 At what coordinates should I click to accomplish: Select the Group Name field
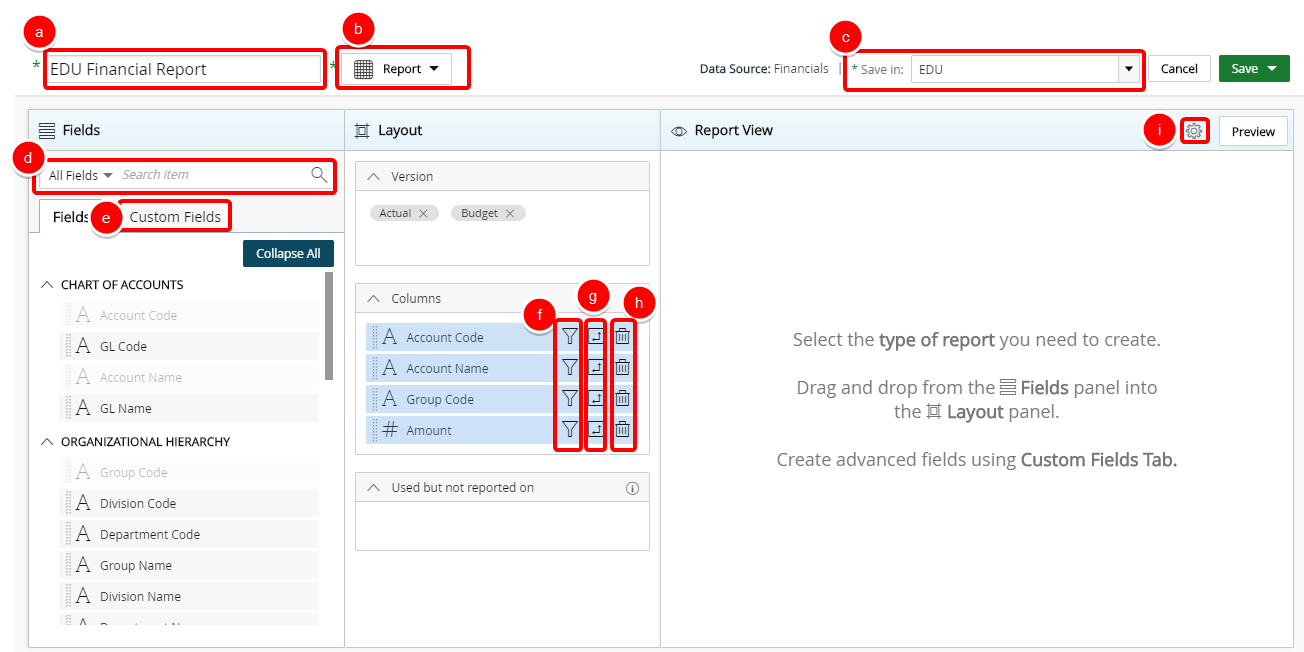(189, 565)
